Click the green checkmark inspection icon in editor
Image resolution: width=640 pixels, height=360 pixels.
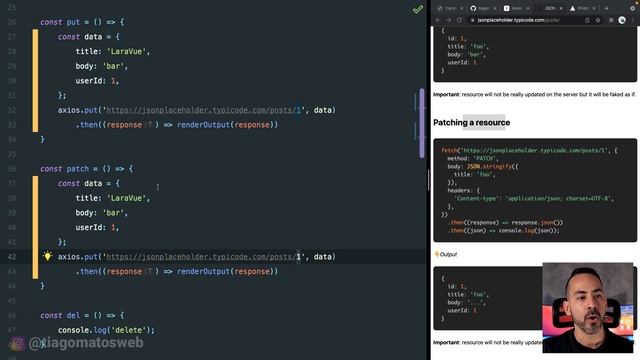pos(418,9)
